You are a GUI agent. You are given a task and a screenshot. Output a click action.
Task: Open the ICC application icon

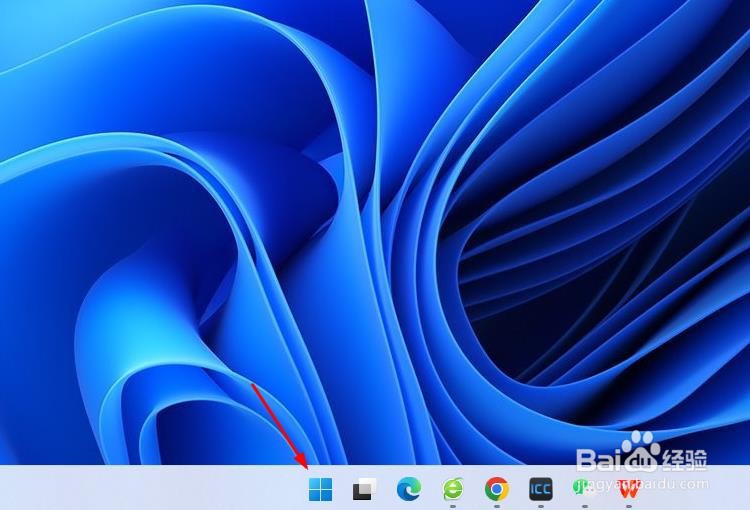coord(541,489)
